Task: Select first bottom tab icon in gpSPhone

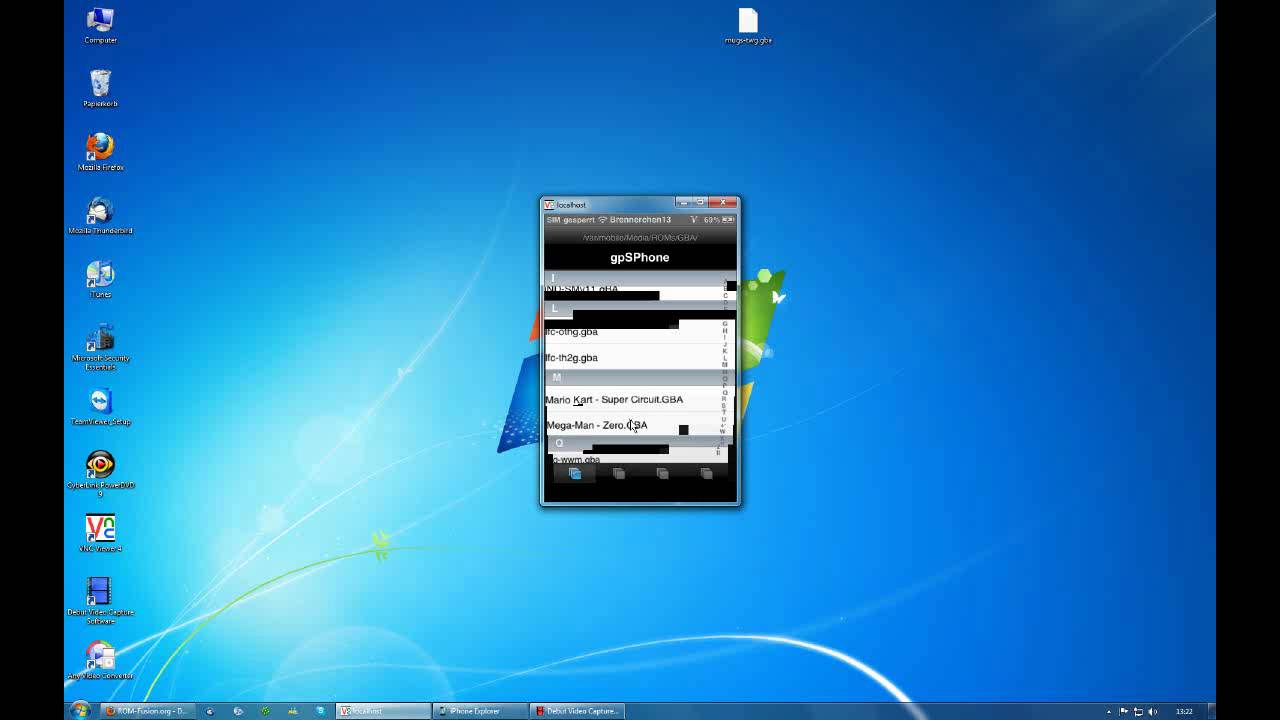Action: tap(575, 473)
